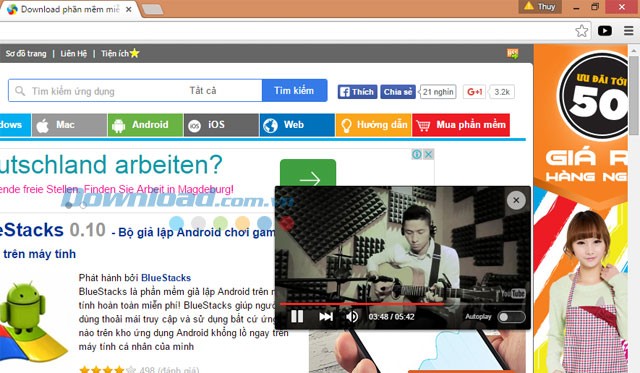The image size is (640, 373).
Task: Click the Android robot tab icon
Action: pos(118,126)
